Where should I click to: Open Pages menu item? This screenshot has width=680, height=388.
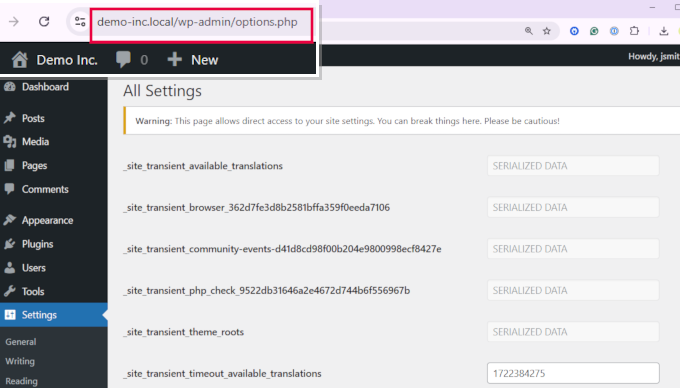[x=34, y=166]
